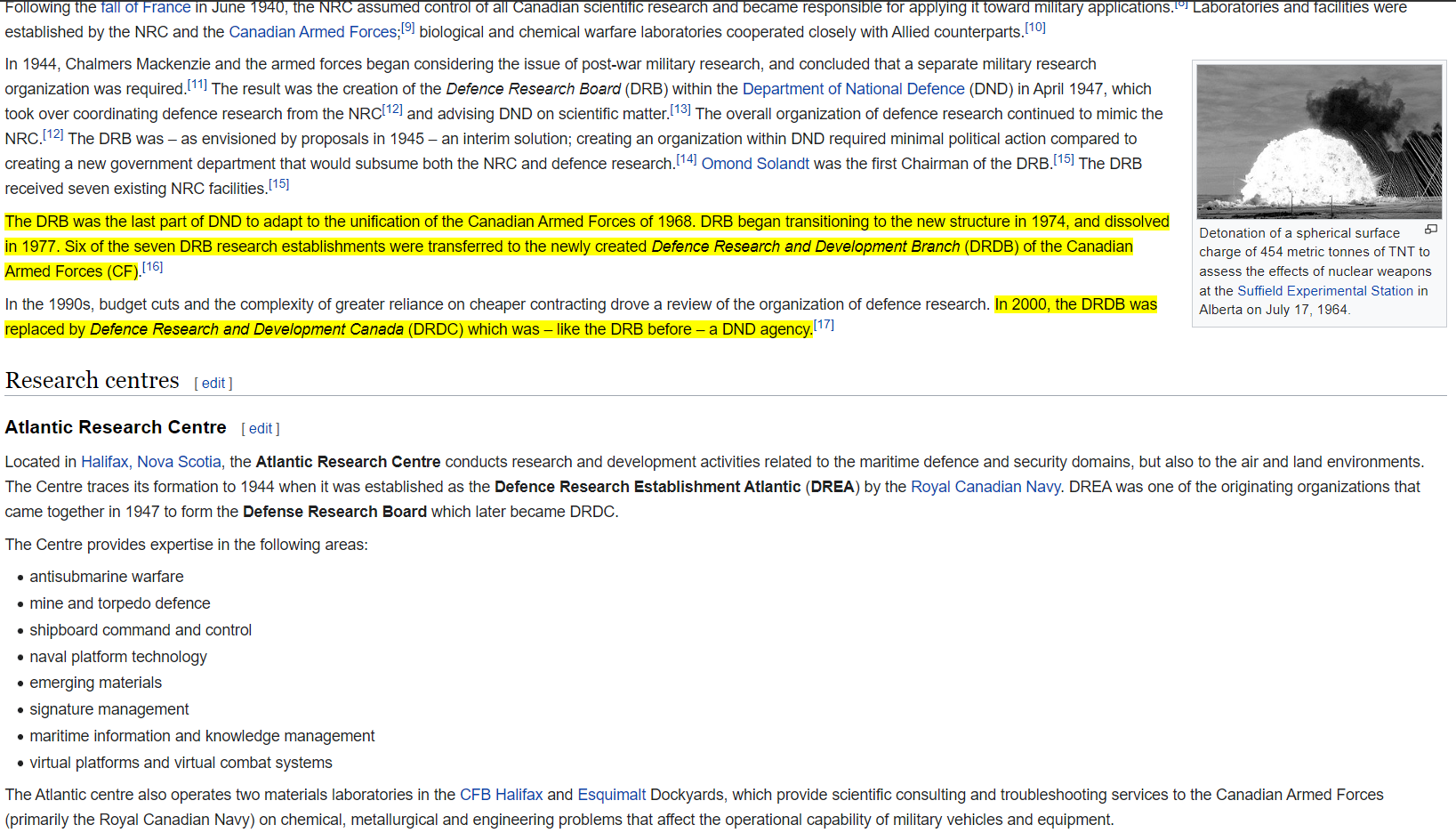1456x833 pixels.
Task: Click the italic 'Defence Research Board' text
Action: click(x=534, y=89)
